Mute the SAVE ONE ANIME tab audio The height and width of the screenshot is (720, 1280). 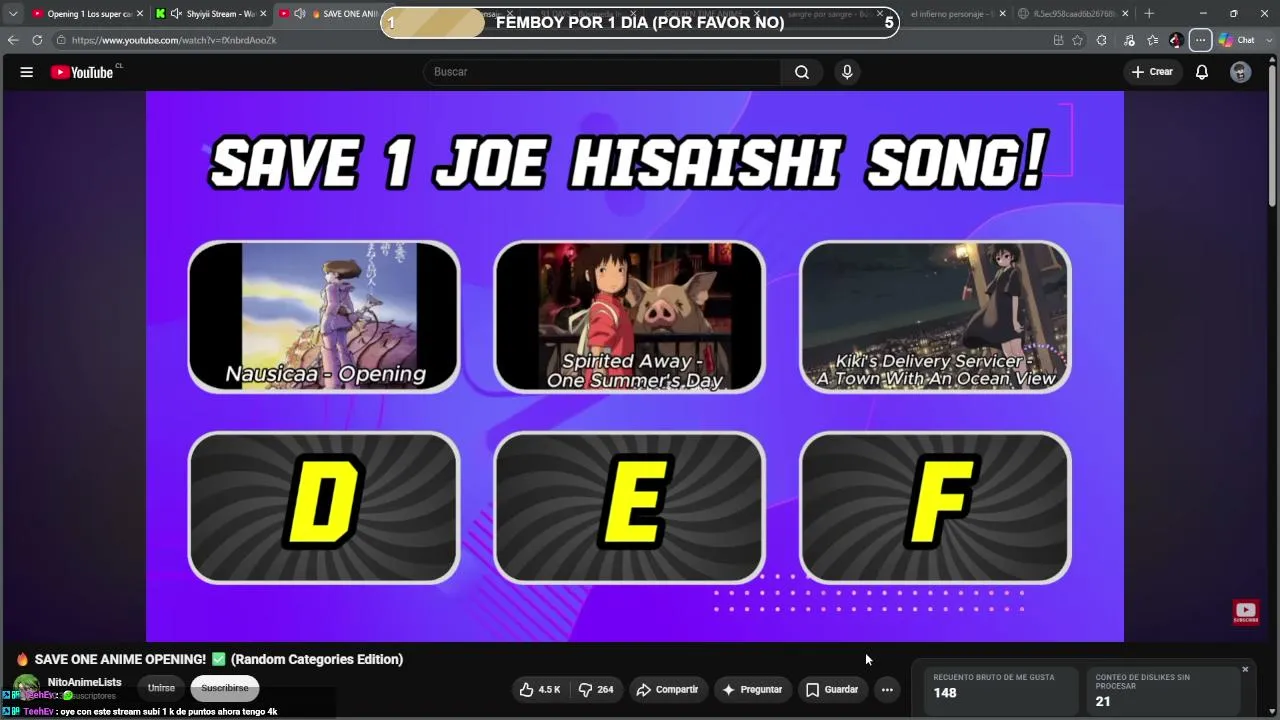[299, 14]
